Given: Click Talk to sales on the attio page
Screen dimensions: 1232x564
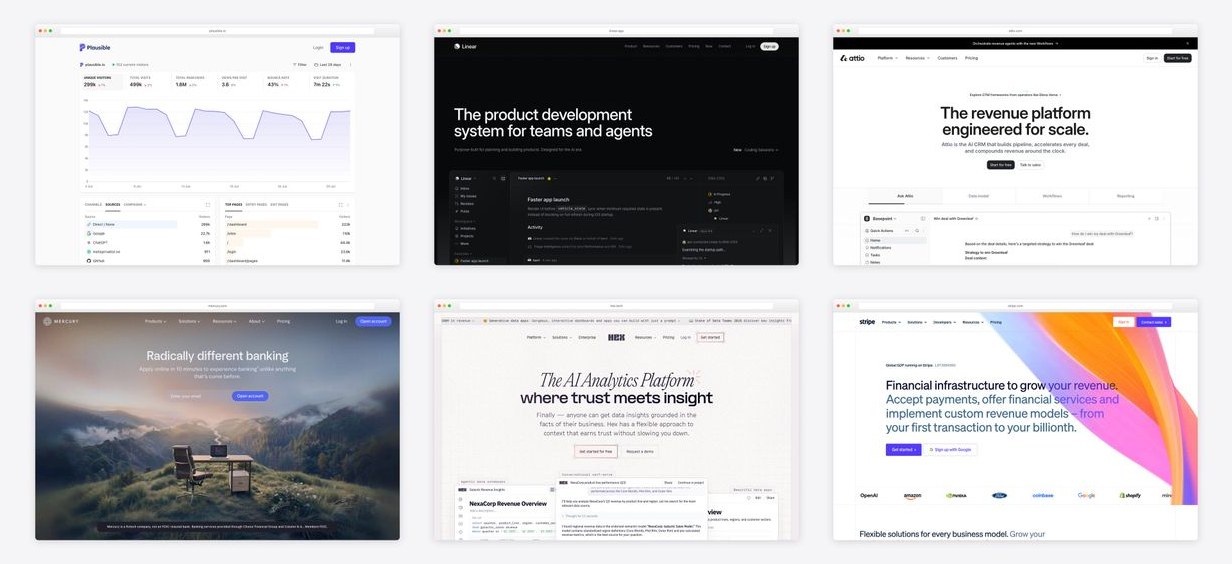Looking at the screenshot, I should (x=1030, y=165).
